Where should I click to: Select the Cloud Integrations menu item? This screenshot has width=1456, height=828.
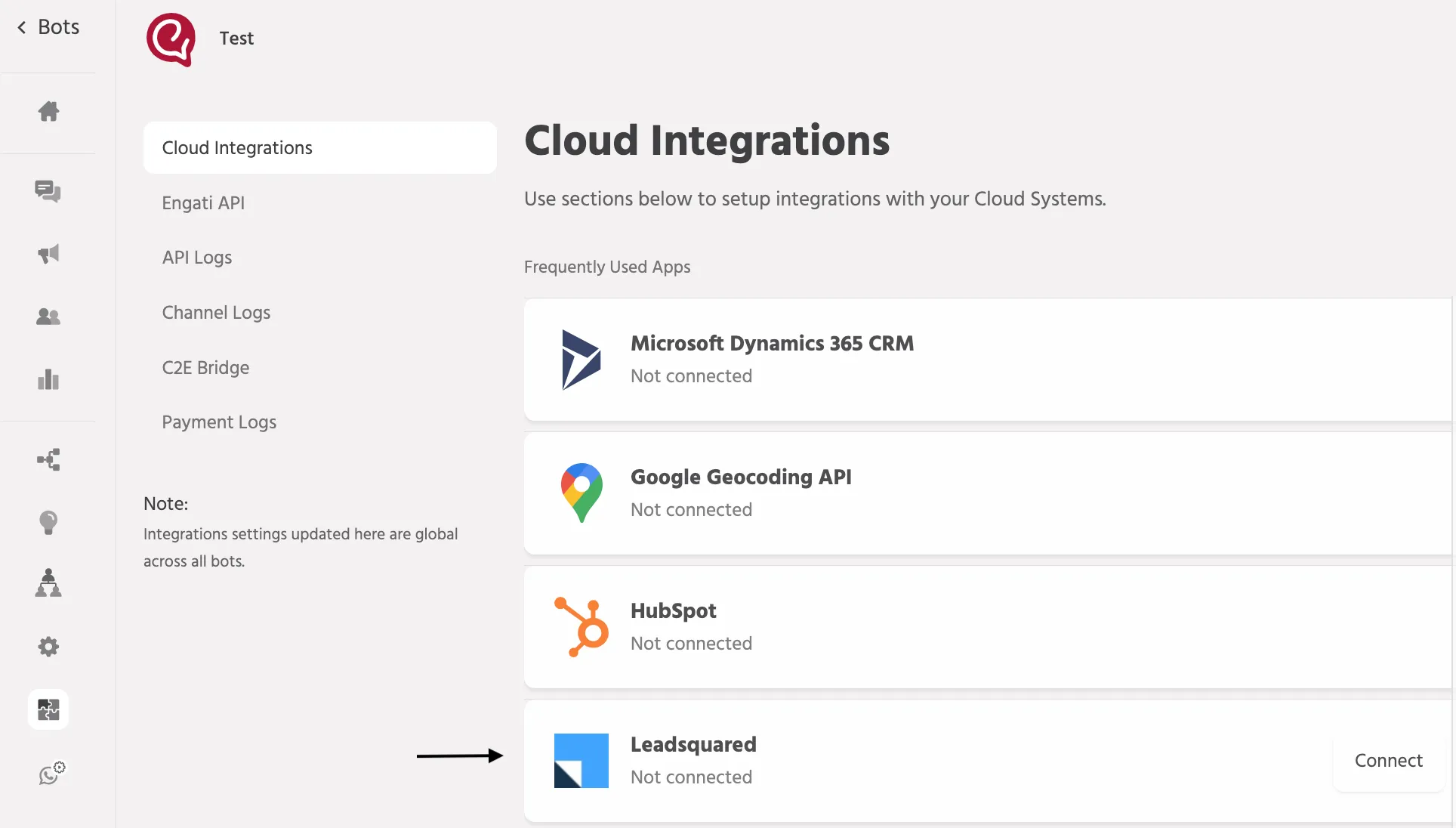click(320, 148)
